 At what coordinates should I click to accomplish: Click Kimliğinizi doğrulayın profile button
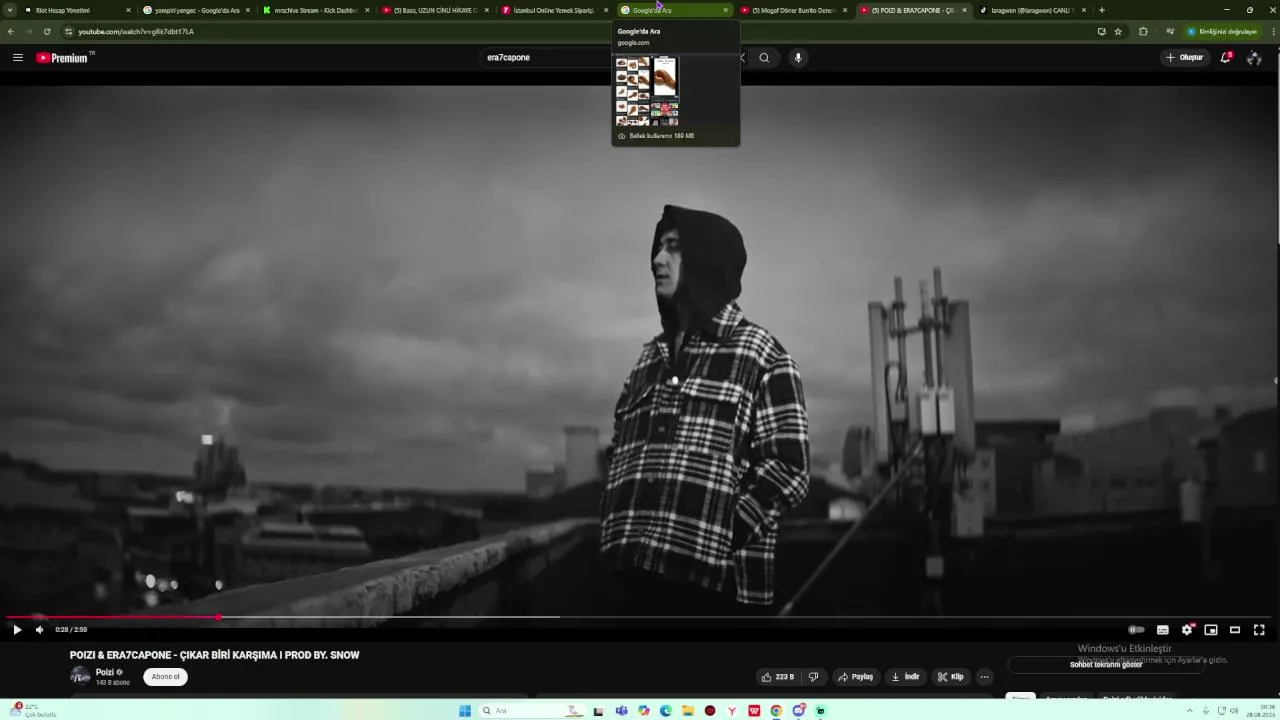(x=1221, y=31)
